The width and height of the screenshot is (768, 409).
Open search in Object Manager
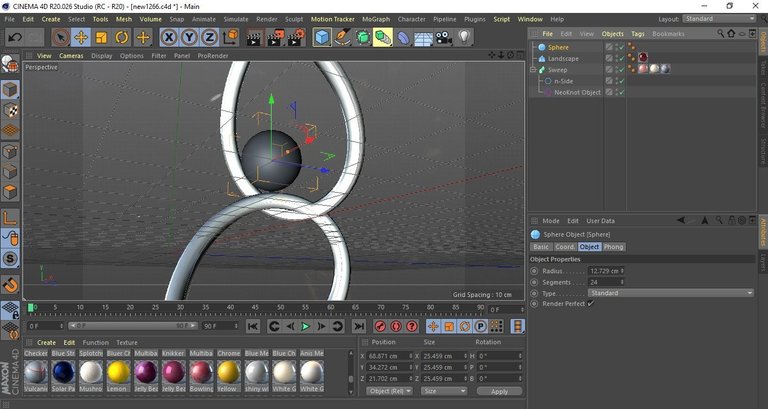click(x=720, y=33)
